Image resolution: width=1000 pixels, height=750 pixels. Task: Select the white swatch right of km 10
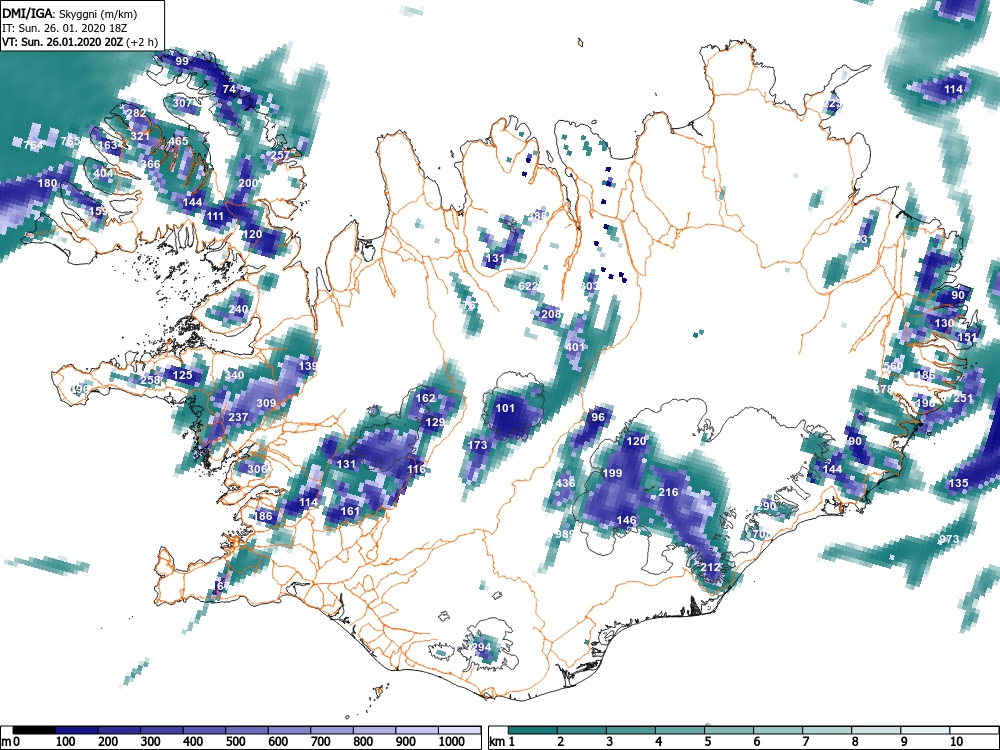(x=973, y=730)
